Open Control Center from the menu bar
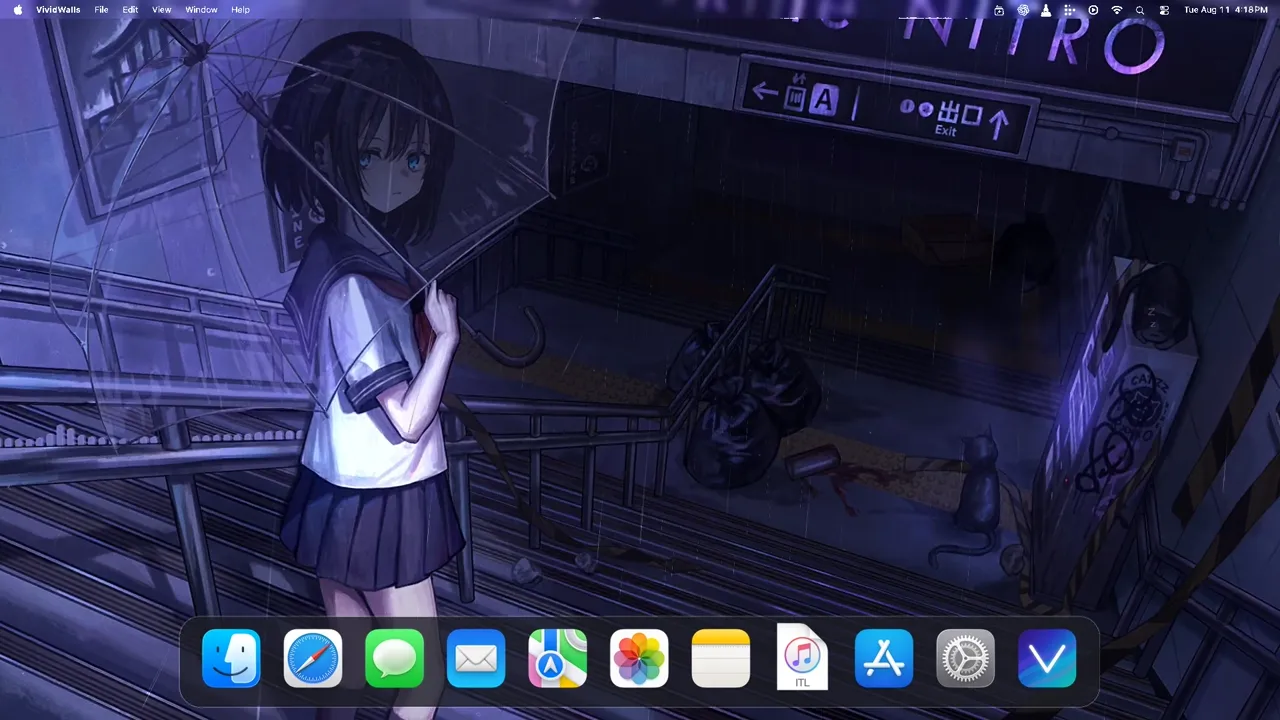This screenshot has width=1280, height=720. coord(1164,9)
